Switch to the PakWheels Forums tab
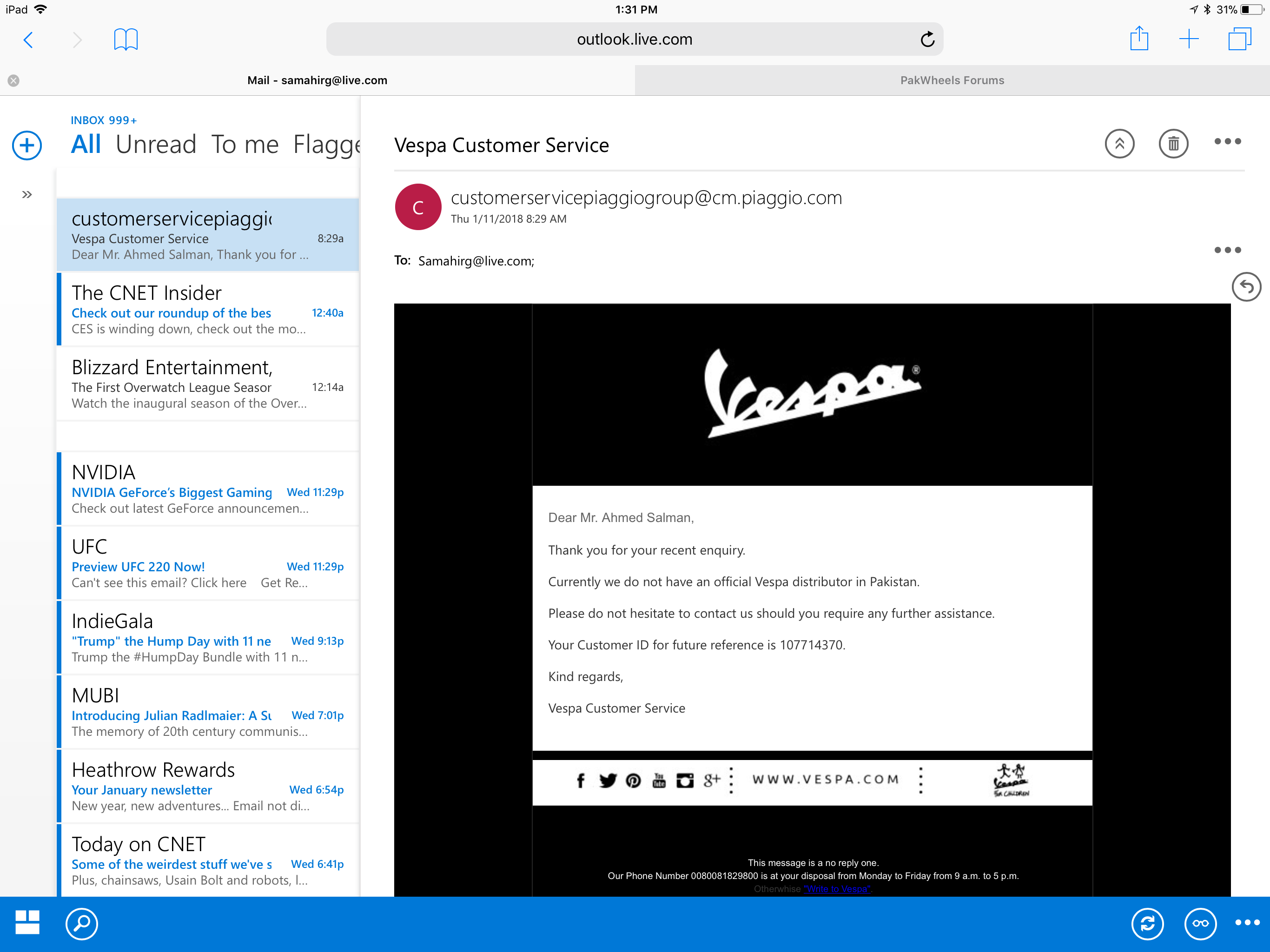1270x952 pixels. (952, 80)
